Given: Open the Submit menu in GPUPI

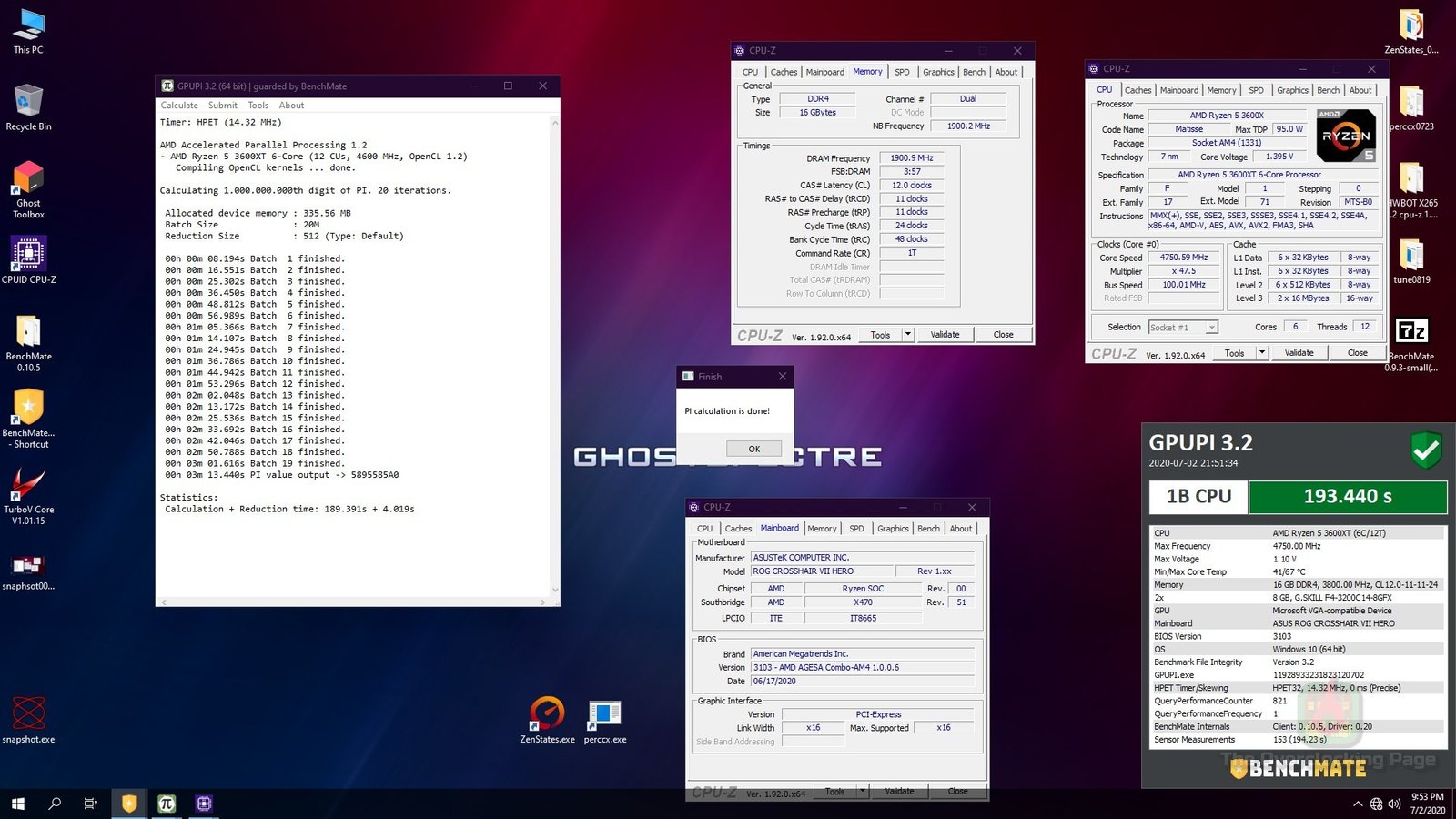Looking at the screenshot, I should 222,106.
